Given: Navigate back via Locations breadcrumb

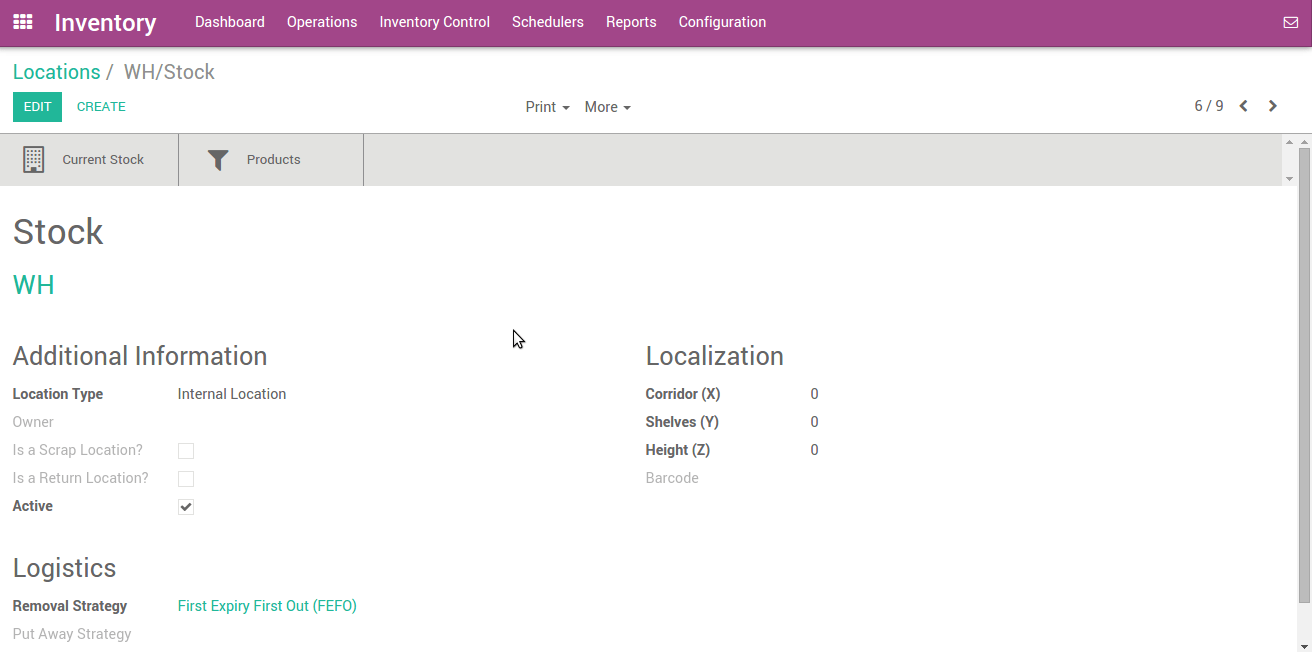Looking at the screenshot, I should click(x=56, y=71).
